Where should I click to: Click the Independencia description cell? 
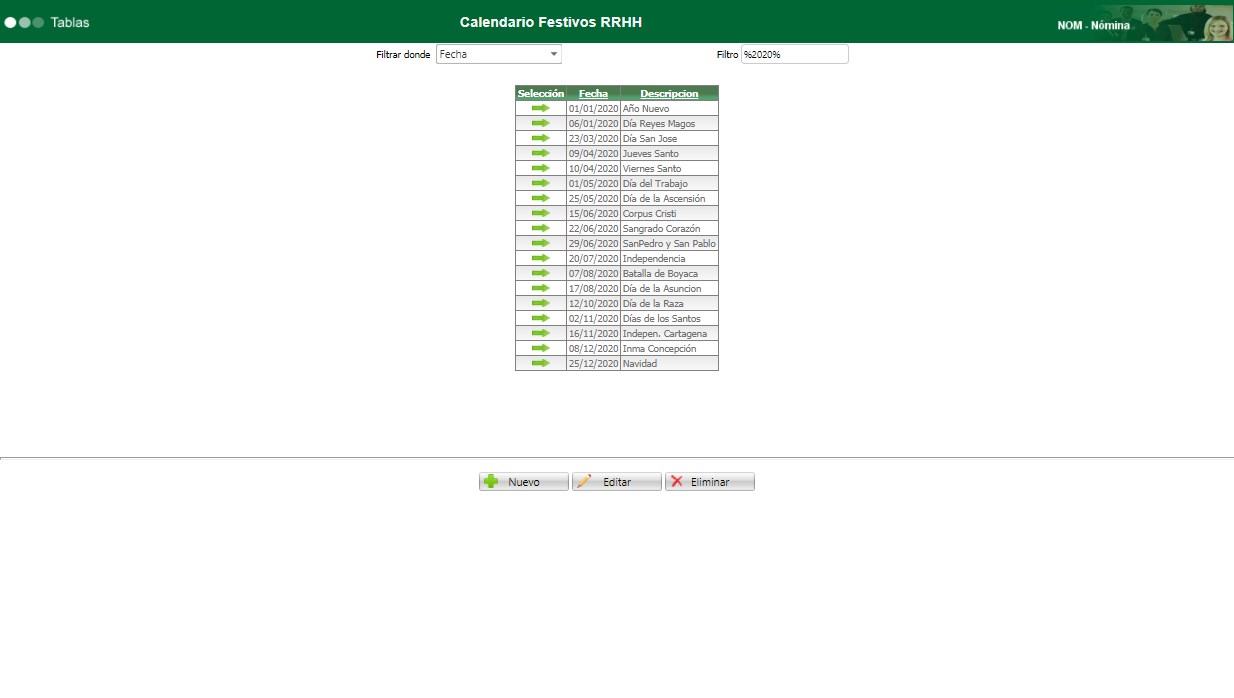[669, 258]
